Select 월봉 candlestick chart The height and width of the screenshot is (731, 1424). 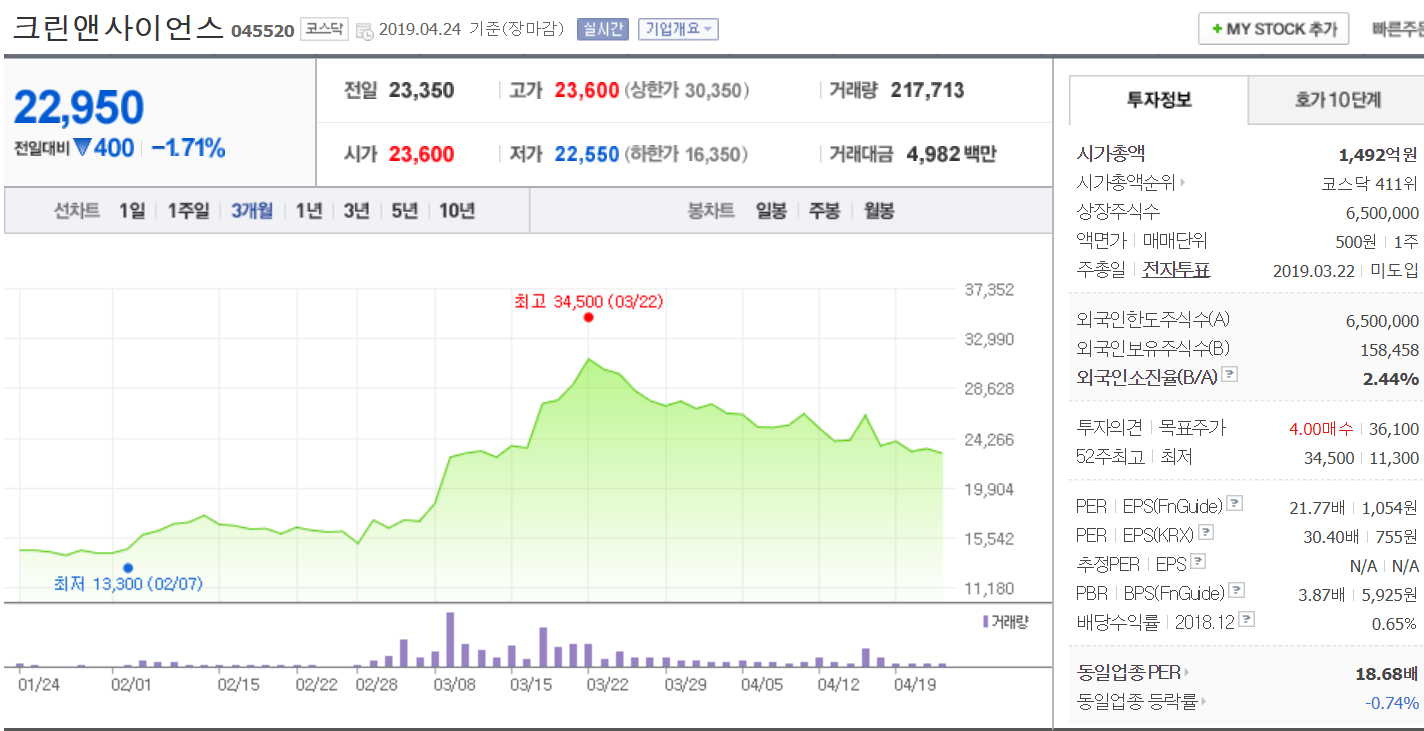(879, 211)
